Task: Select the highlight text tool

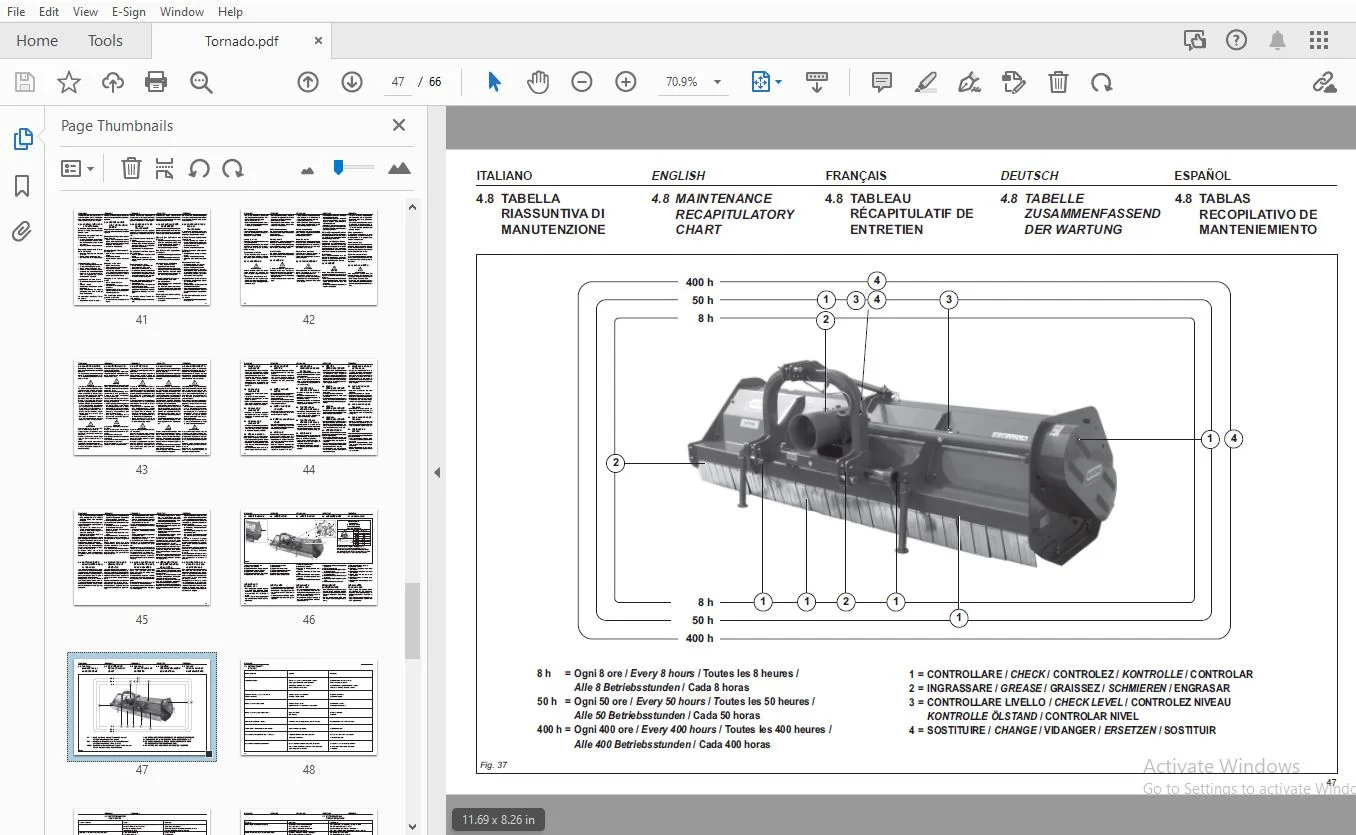Action: click(x=925, y=82)
